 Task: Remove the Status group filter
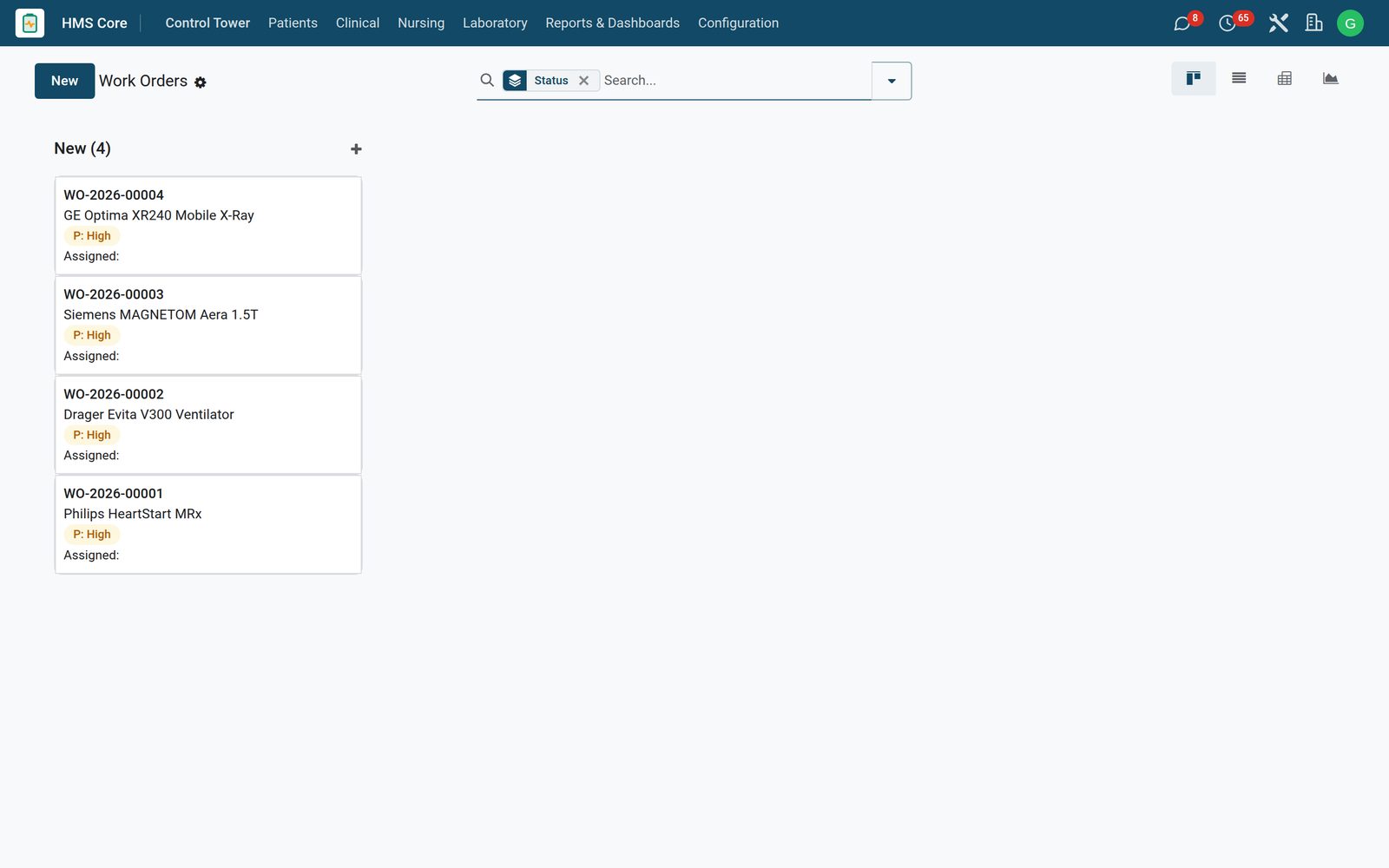coord(583,81)
